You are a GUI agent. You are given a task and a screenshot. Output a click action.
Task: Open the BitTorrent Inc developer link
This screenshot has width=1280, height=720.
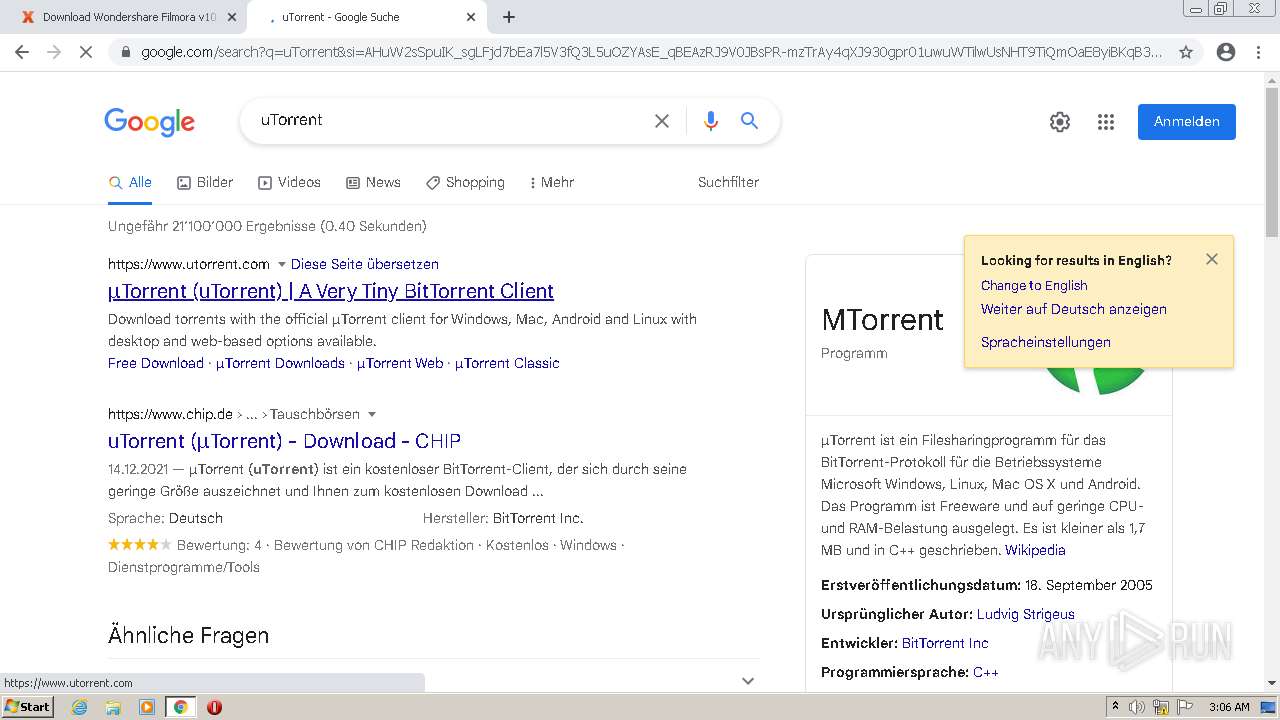pyautogui.click(x=945, y=643)
